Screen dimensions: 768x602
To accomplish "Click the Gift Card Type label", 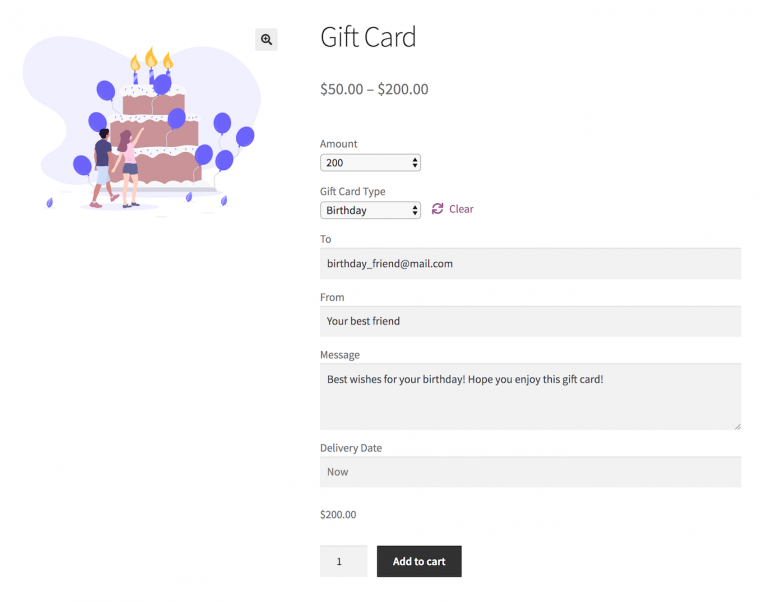I will (x=353, y=192).
